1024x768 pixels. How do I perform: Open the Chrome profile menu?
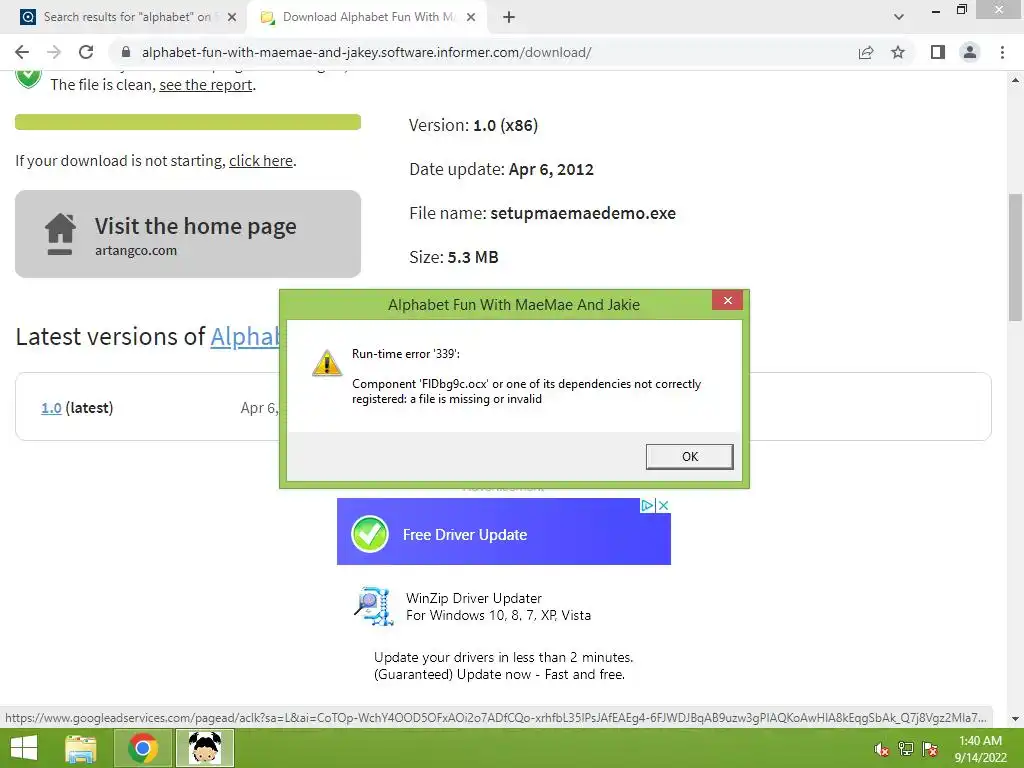[x=970, y=52]
